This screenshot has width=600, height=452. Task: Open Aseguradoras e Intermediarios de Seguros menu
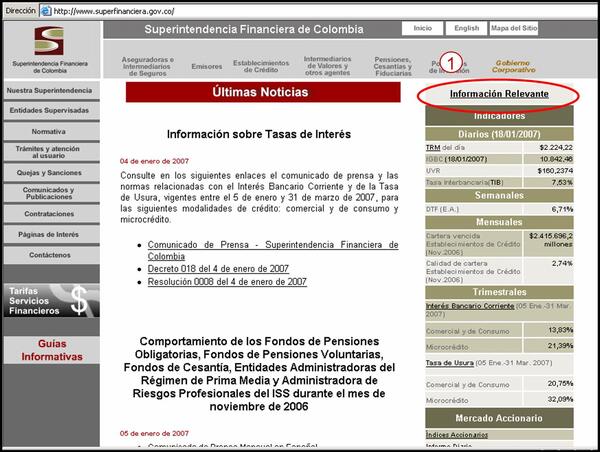[x=146, y=65]
